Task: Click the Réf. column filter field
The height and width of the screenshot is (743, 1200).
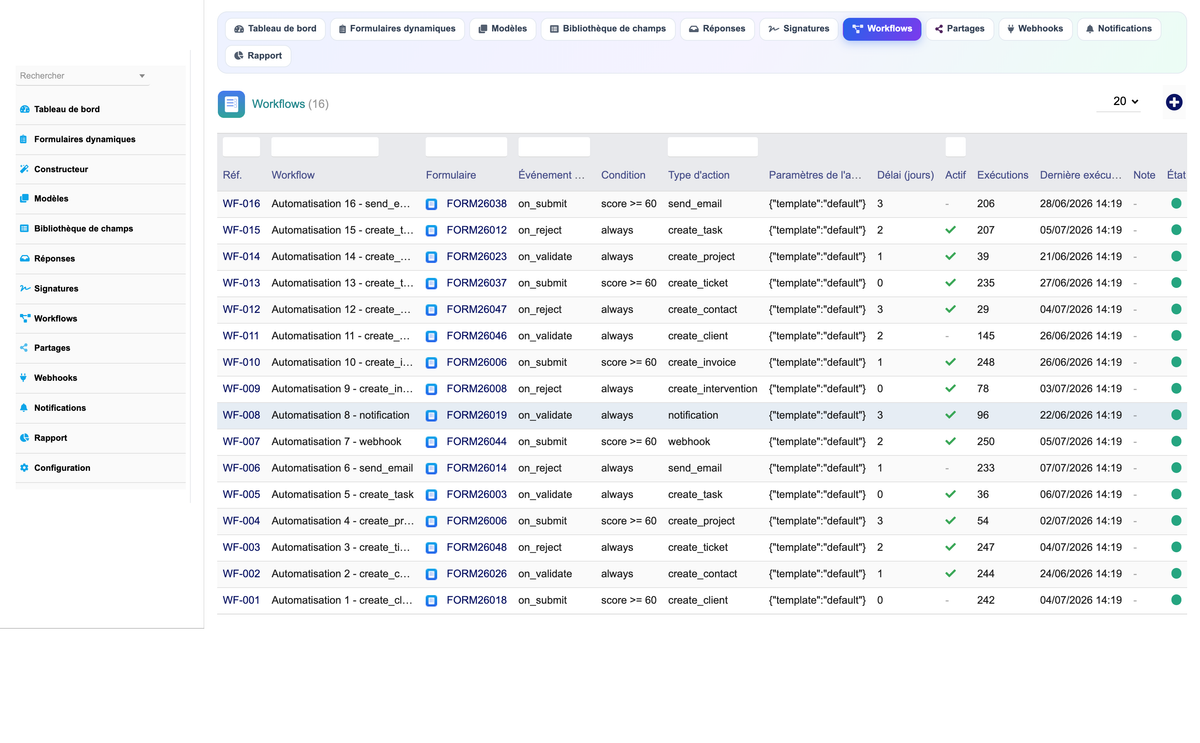Action: [x=241, y=147]
